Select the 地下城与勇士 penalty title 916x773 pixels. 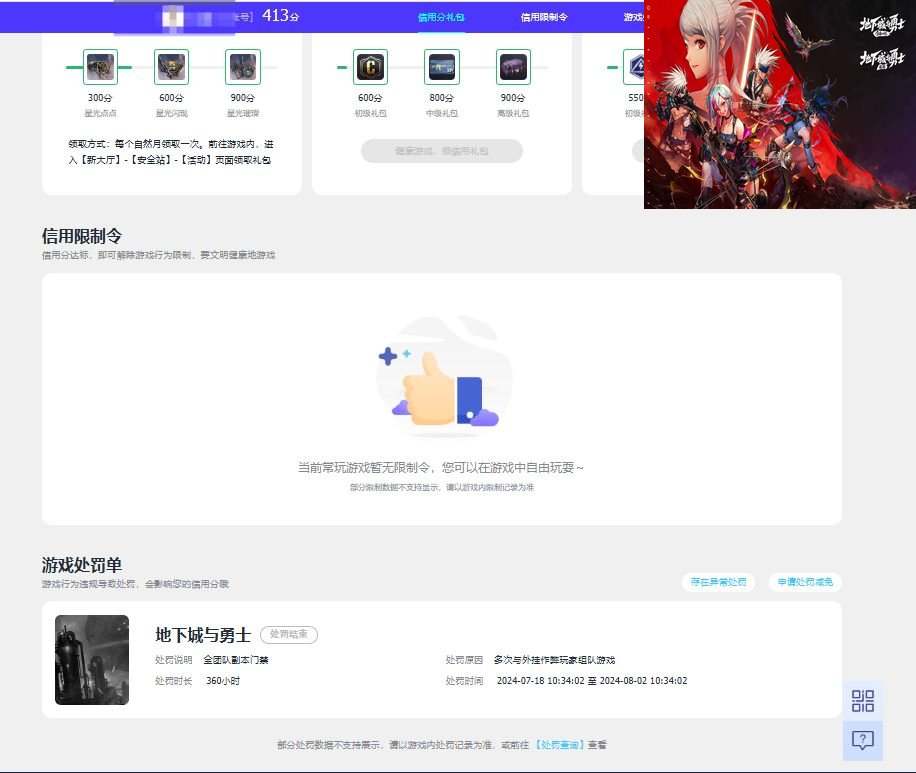coord(203,635)
